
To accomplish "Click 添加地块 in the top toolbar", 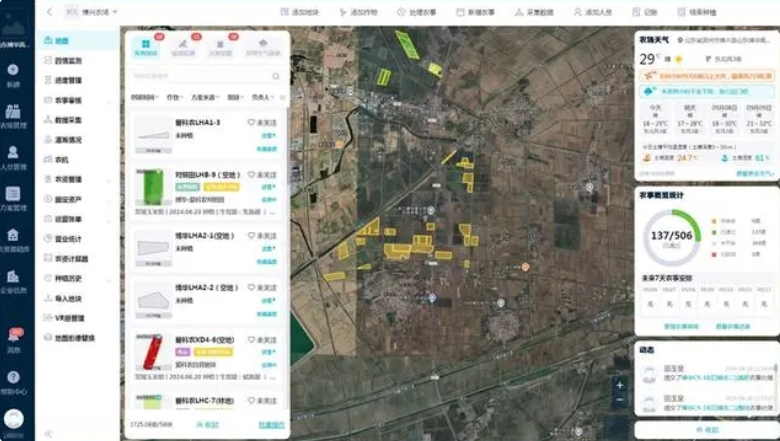I will coord(299,12).
